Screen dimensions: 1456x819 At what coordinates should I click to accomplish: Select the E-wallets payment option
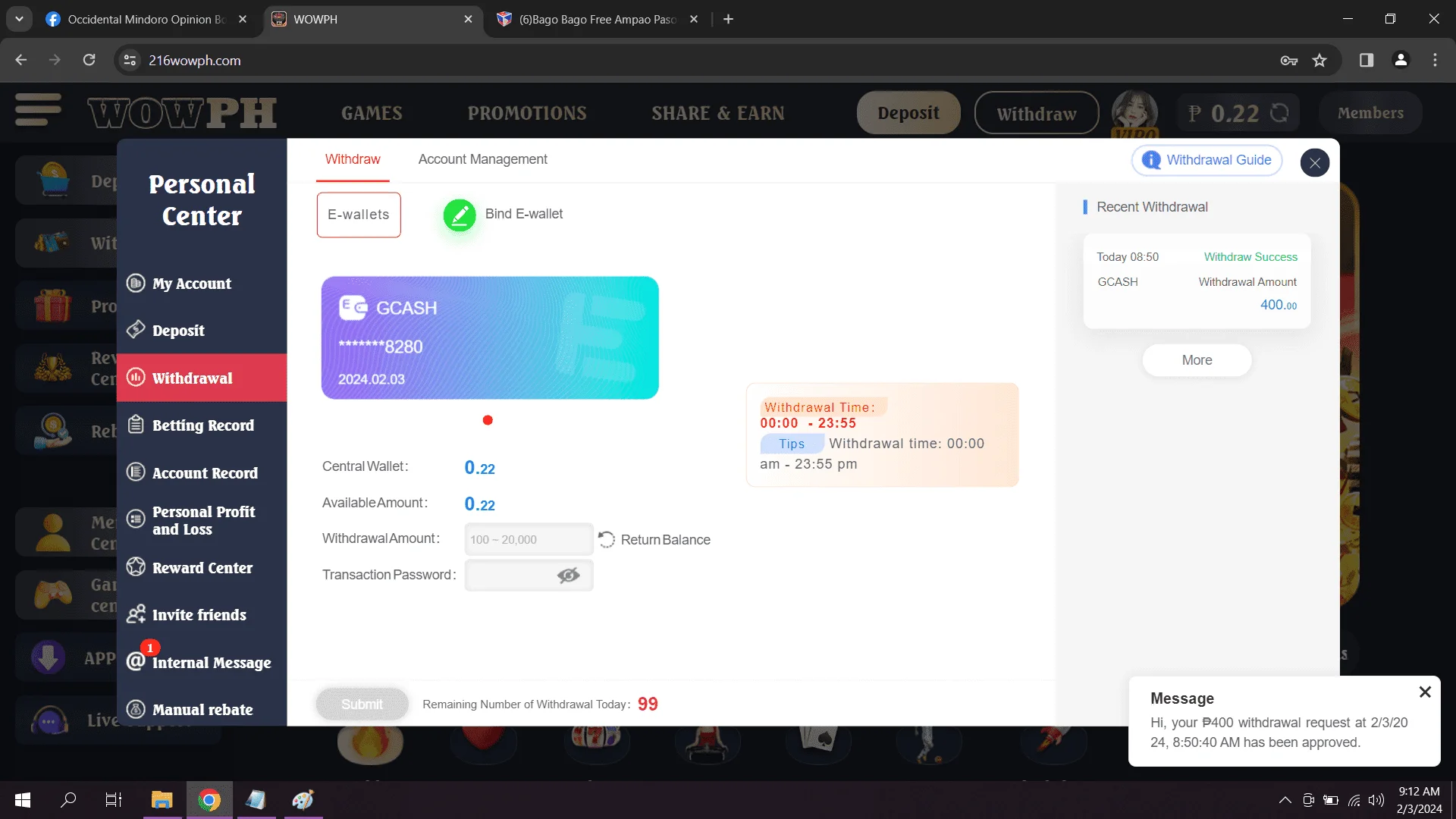pyautogui.click(x=359, y=215)
